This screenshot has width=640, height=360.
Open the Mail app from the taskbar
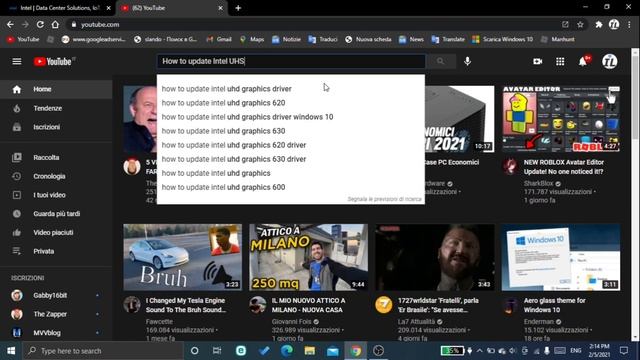coord(333,351)
